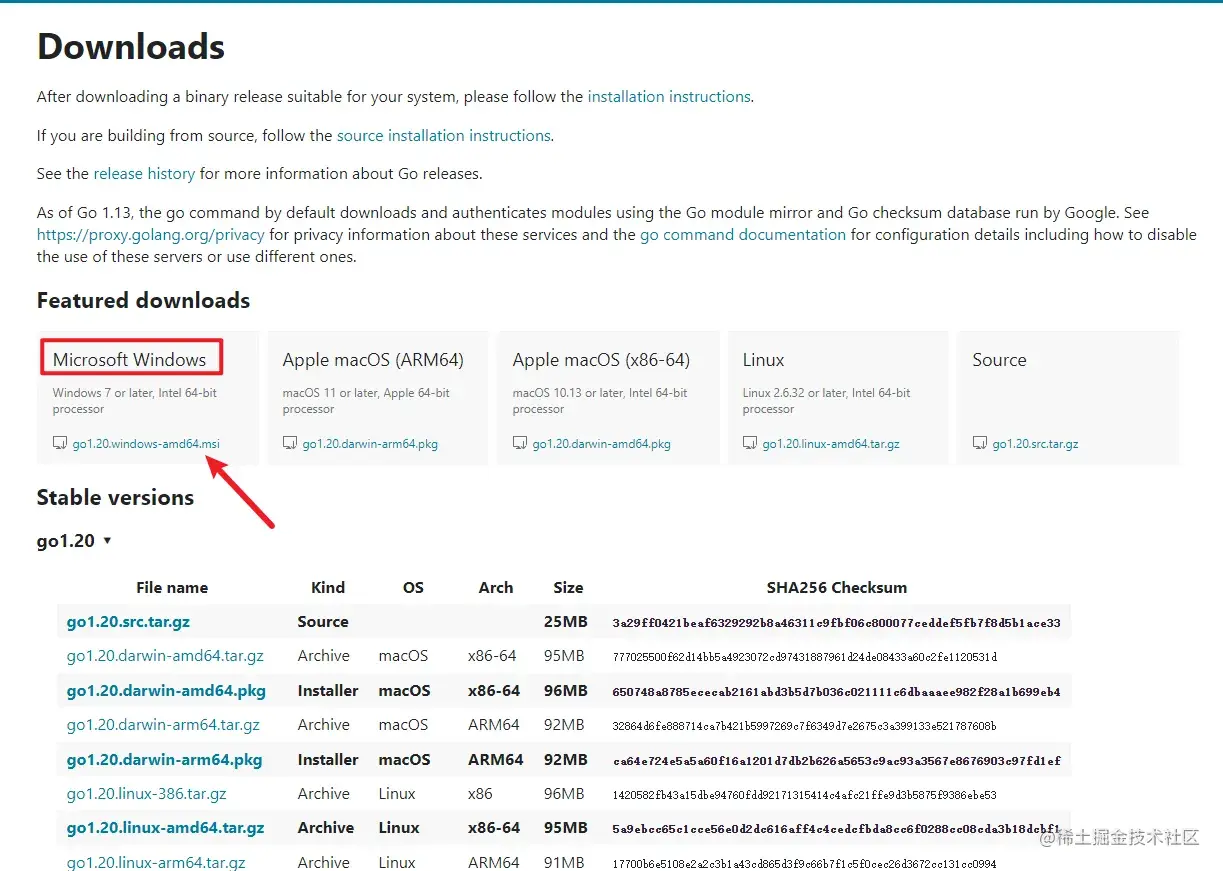Click x86 arch in linux-386 row
1223x871 pixels.
click(480, 794)
